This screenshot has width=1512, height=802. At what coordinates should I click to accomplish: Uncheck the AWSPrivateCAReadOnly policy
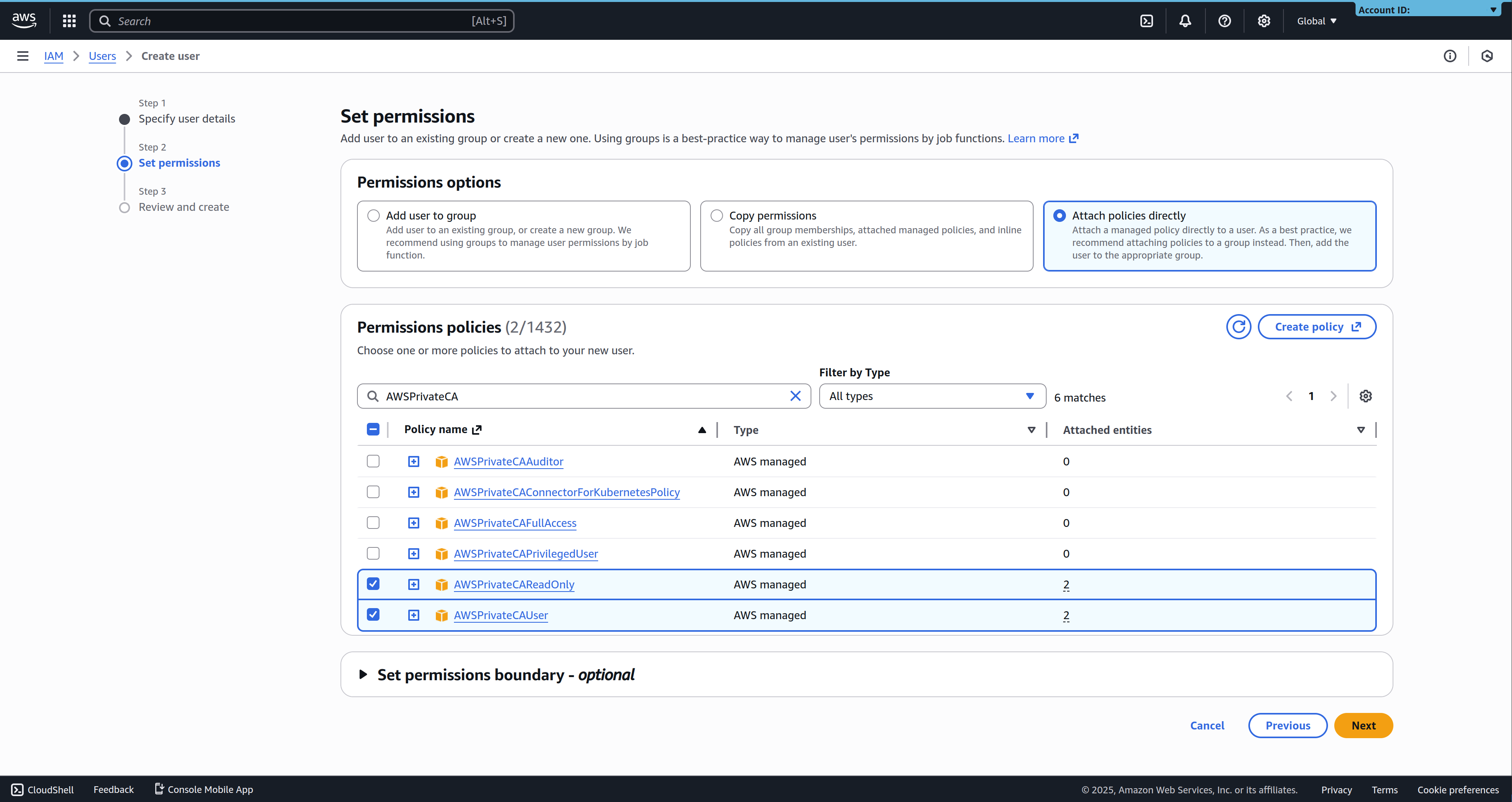pyautogui.click(x=373, y=584)
